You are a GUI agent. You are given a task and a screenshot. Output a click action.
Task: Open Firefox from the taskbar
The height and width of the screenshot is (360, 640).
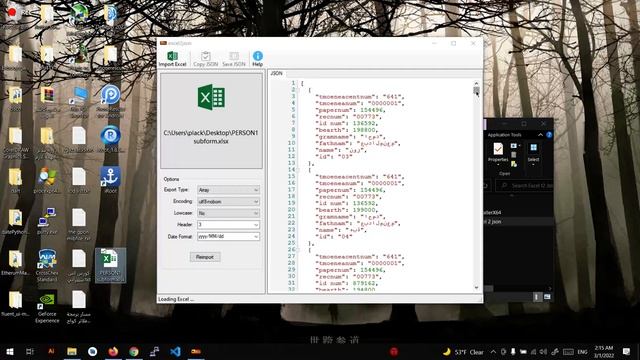pyautogui.click(x=113, y=351)
